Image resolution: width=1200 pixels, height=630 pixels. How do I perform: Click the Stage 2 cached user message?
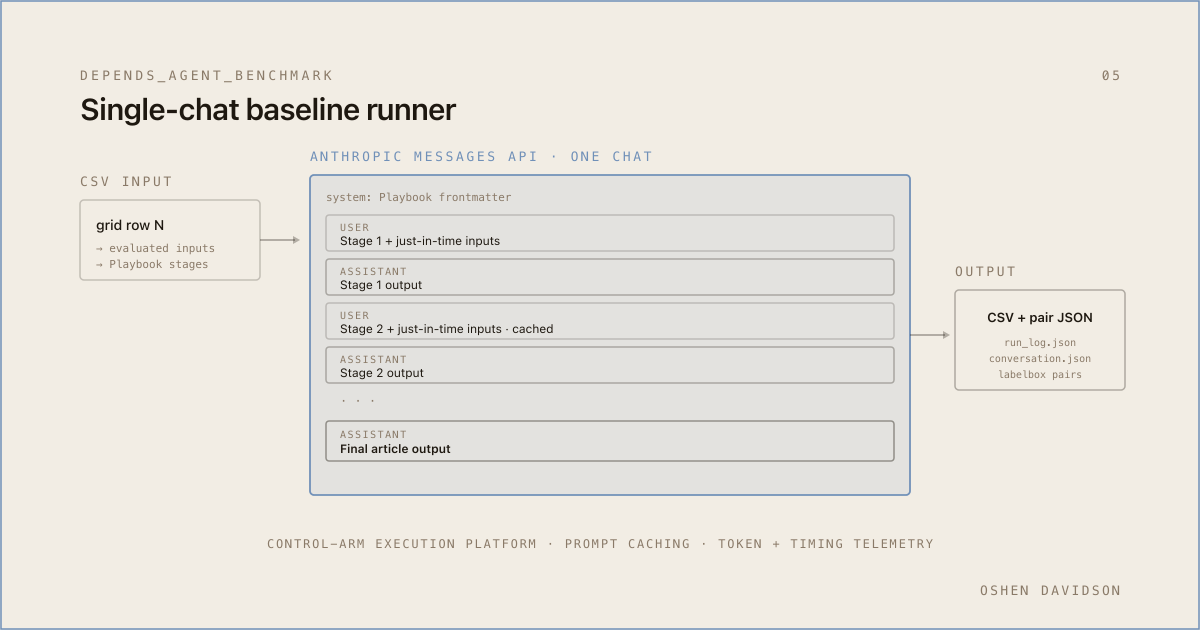(610, 321)
